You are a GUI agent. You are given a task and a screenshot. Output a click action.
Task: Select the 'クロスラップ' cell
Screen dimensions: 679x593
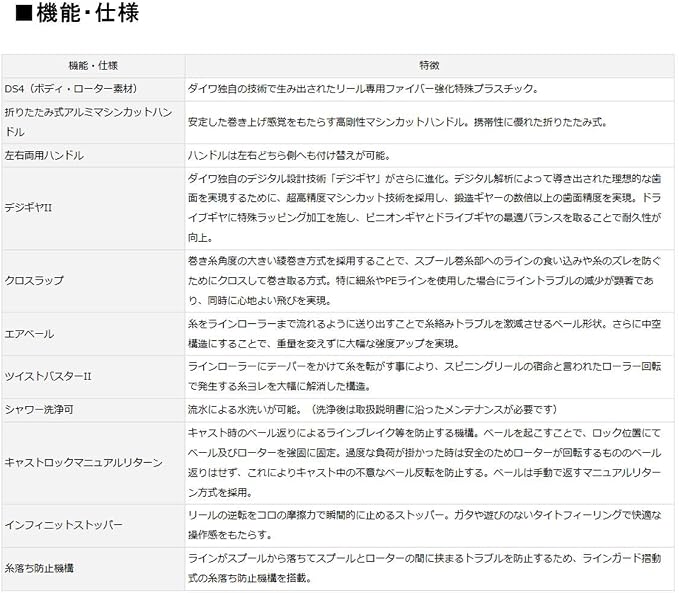(93, 281)
